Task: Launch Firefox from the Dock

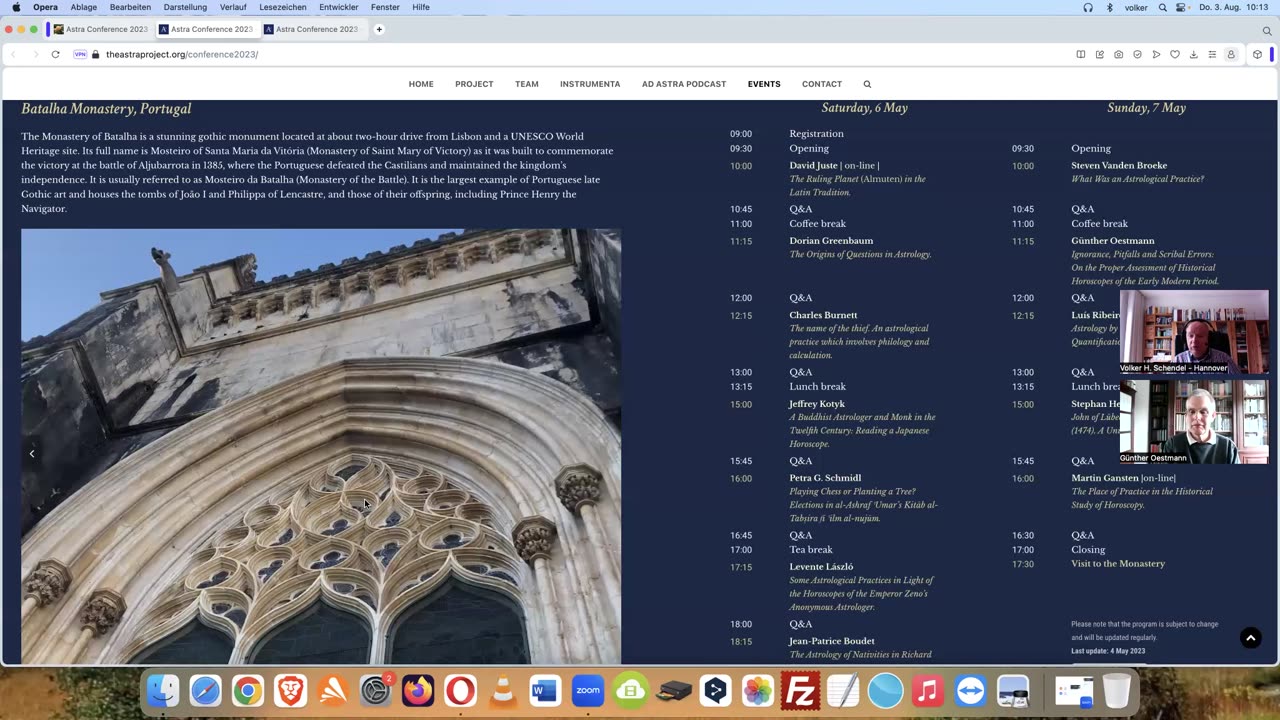Action: coord(418,691)
